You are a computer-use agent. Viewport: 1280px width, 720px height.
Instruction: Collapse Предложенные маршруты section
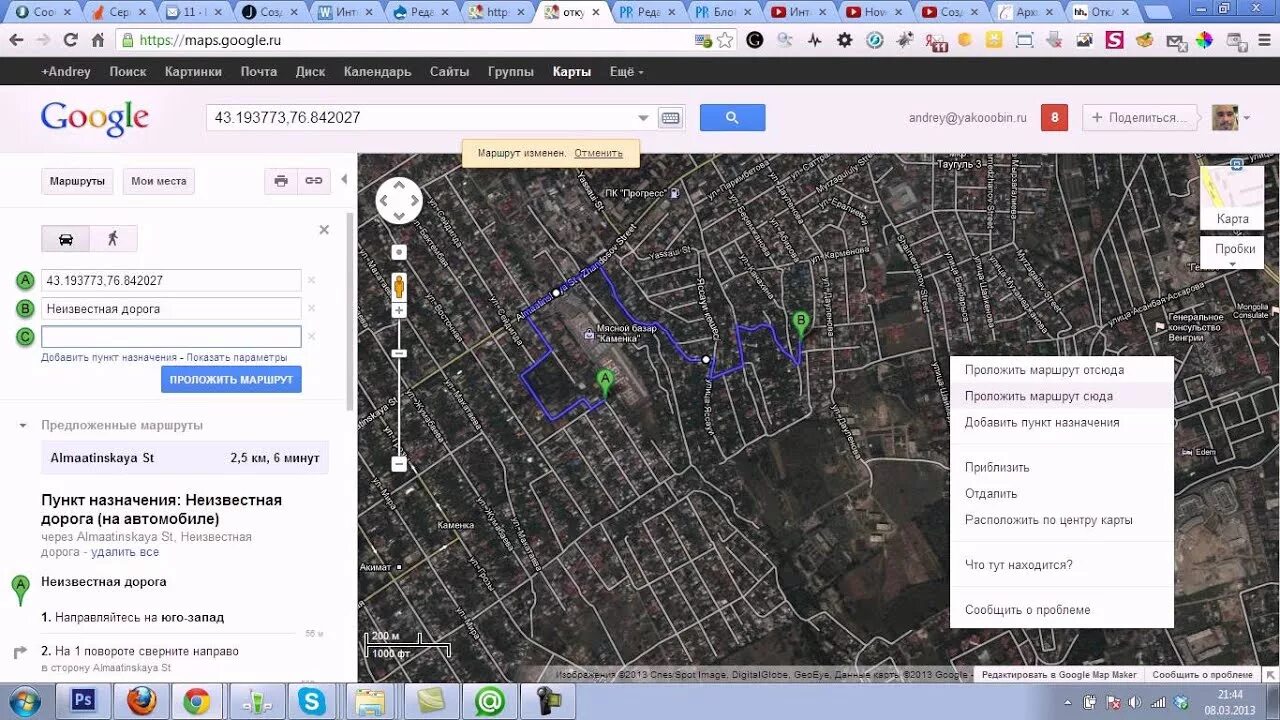pos(23,425)
